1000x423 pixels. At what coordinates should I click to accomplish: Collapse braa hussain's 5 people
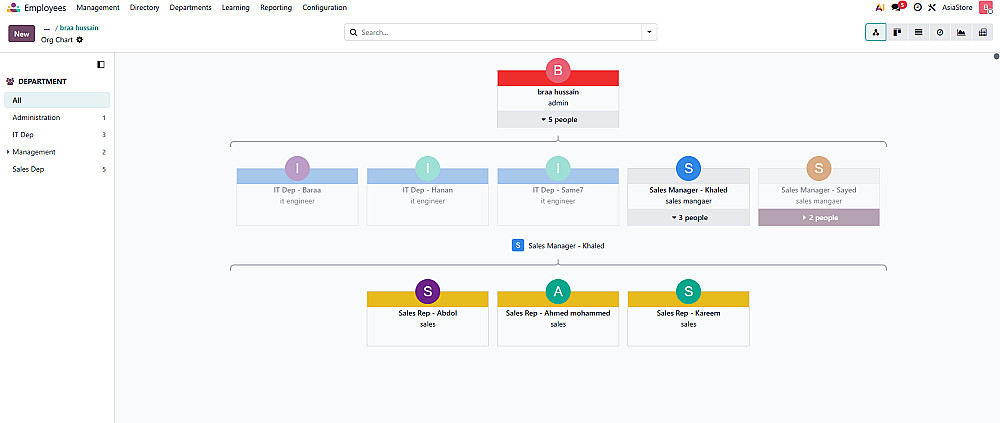(558, 119)
